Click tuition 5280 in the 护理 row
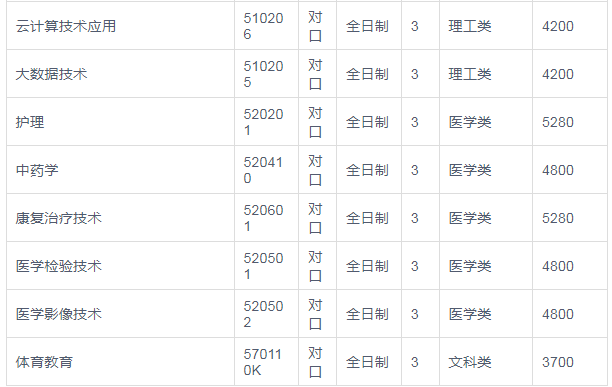The width and height of the screenshot is (612, 387). (x=558, y=122)
